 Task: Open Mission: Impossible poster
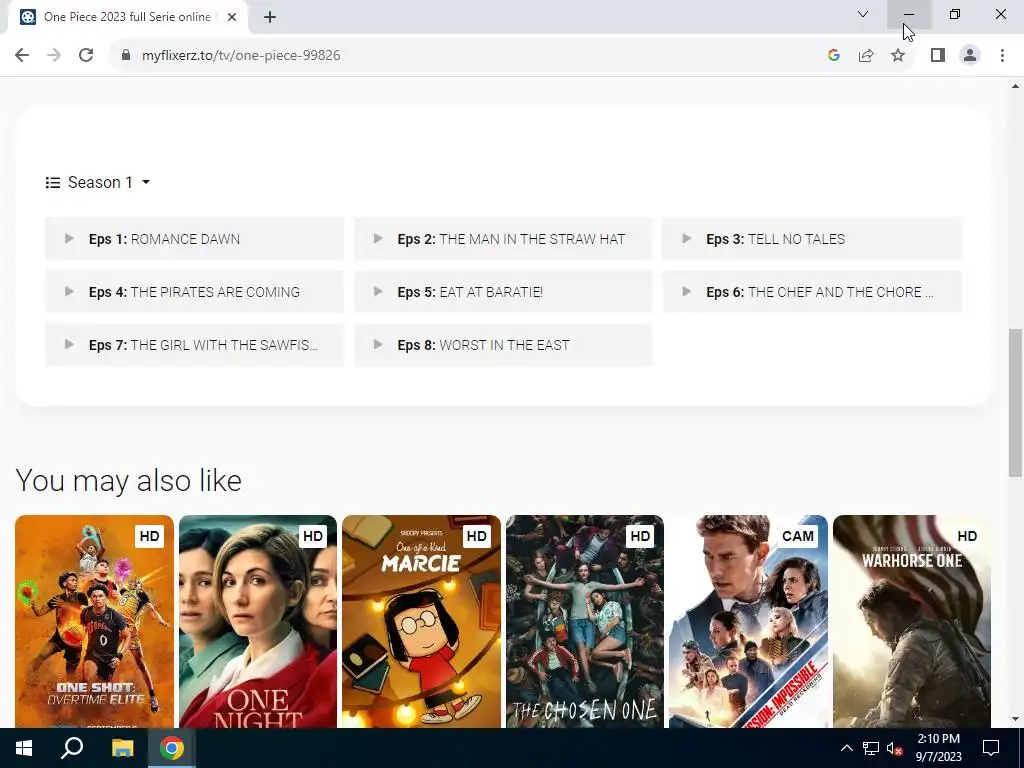coord(748,621)
